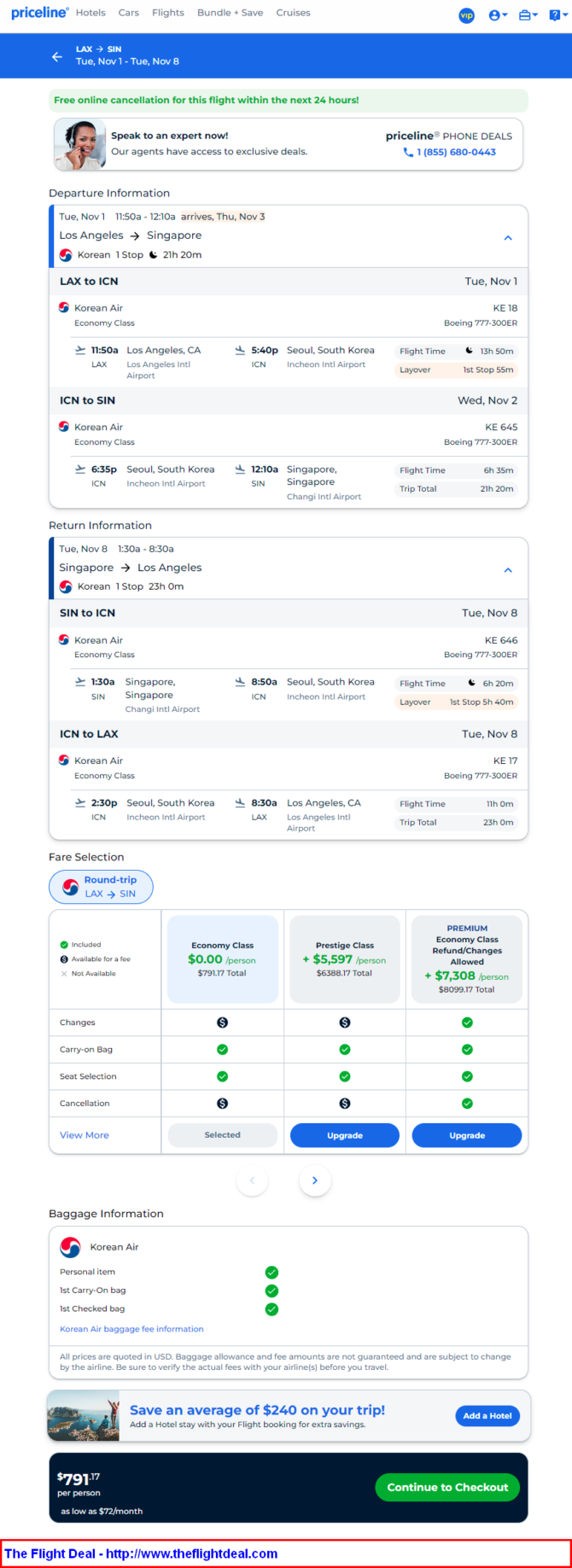Image resolution: width=572 pixels, height=1568 pixels.
Task: Collapse the Return Information section chevron
Action: [x=508, y=569]
